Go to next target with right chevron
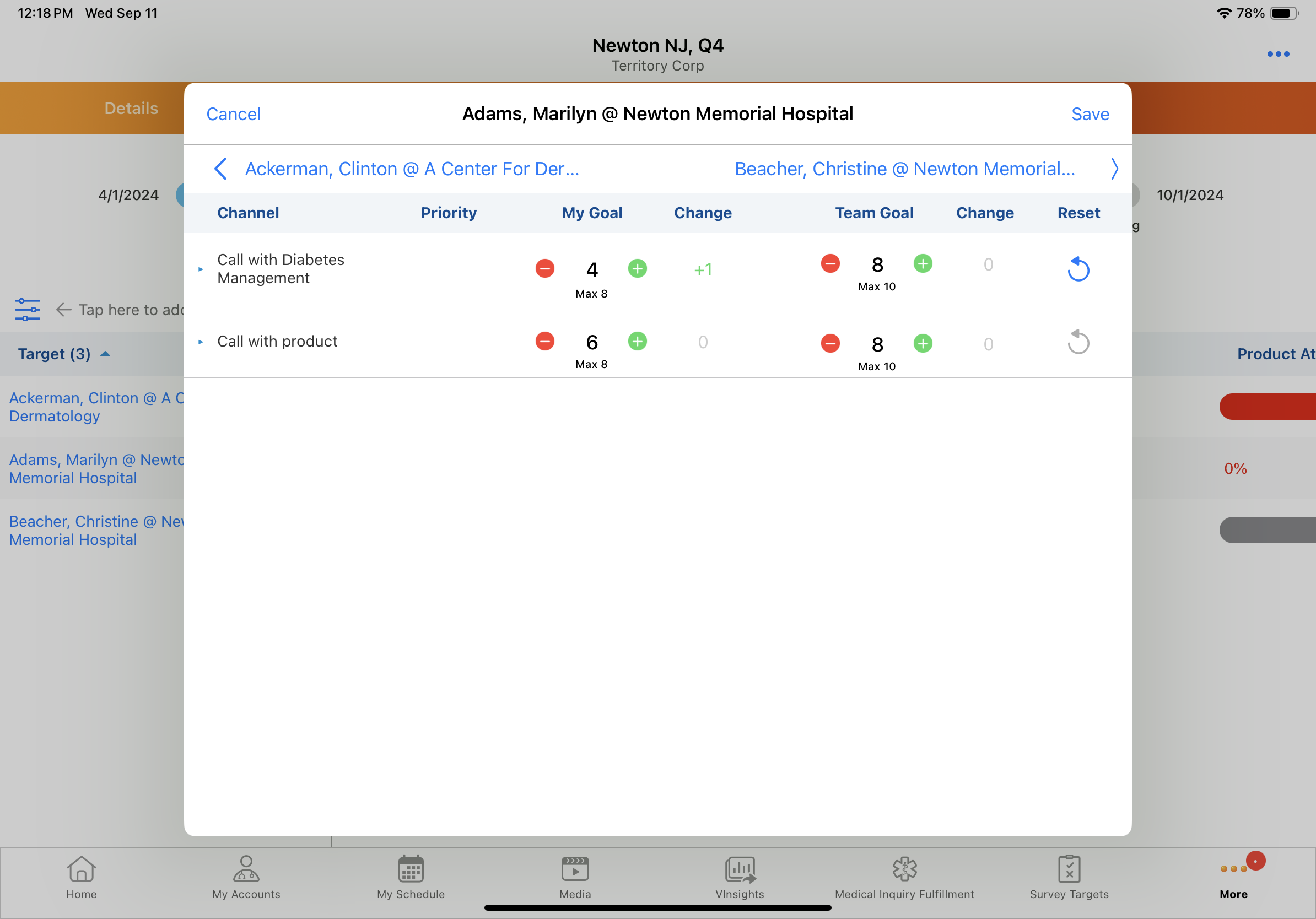This screenshot has width=1316, height=919. [x=1114, y=169]
